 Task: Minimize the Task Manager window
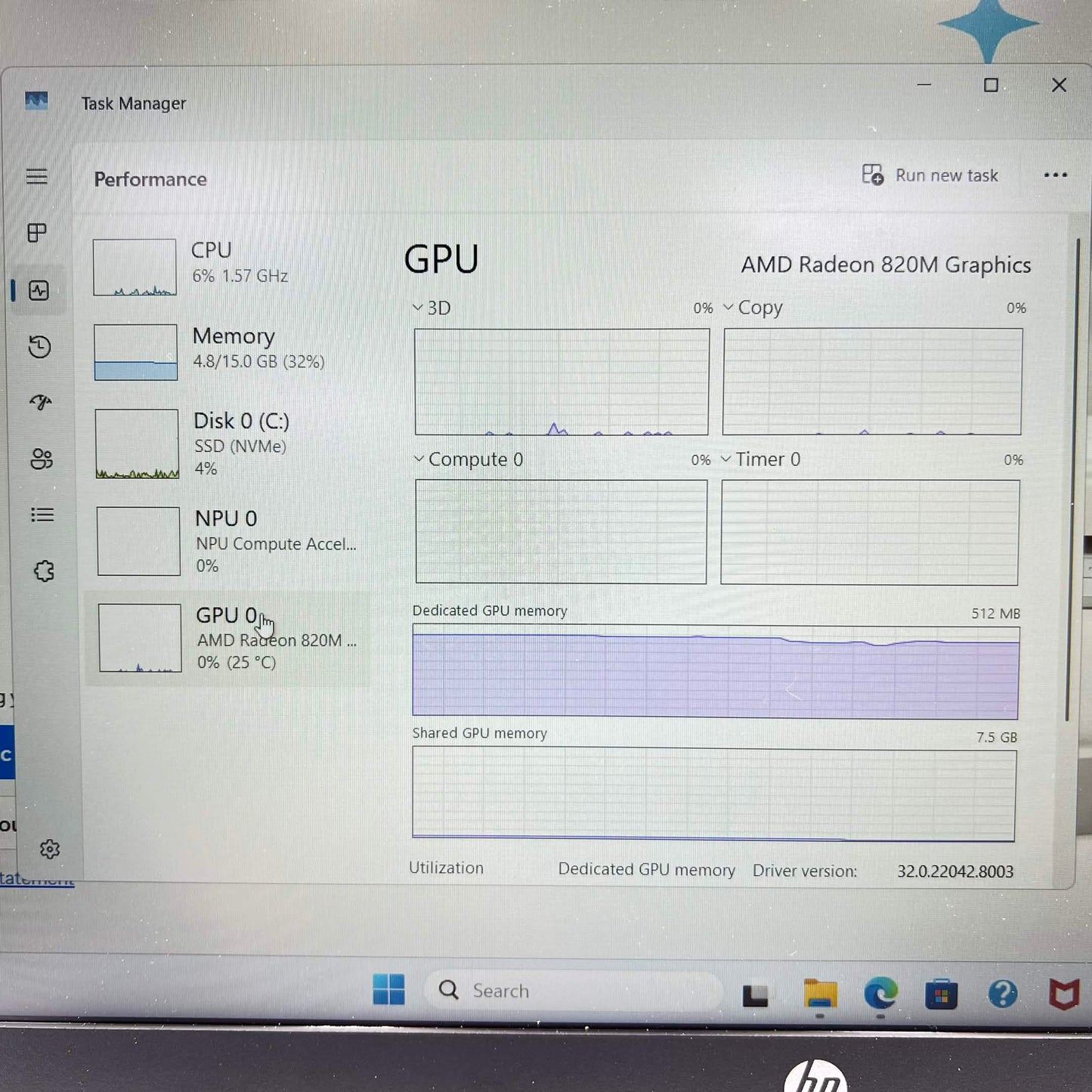pyautogui.click(x=923, y=85)
